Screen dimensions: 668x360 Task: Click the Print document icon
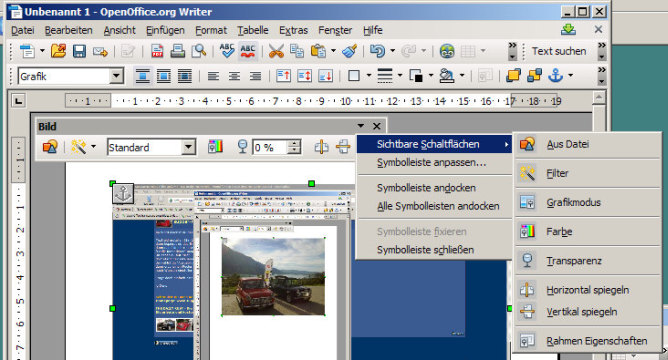point(178,51)
